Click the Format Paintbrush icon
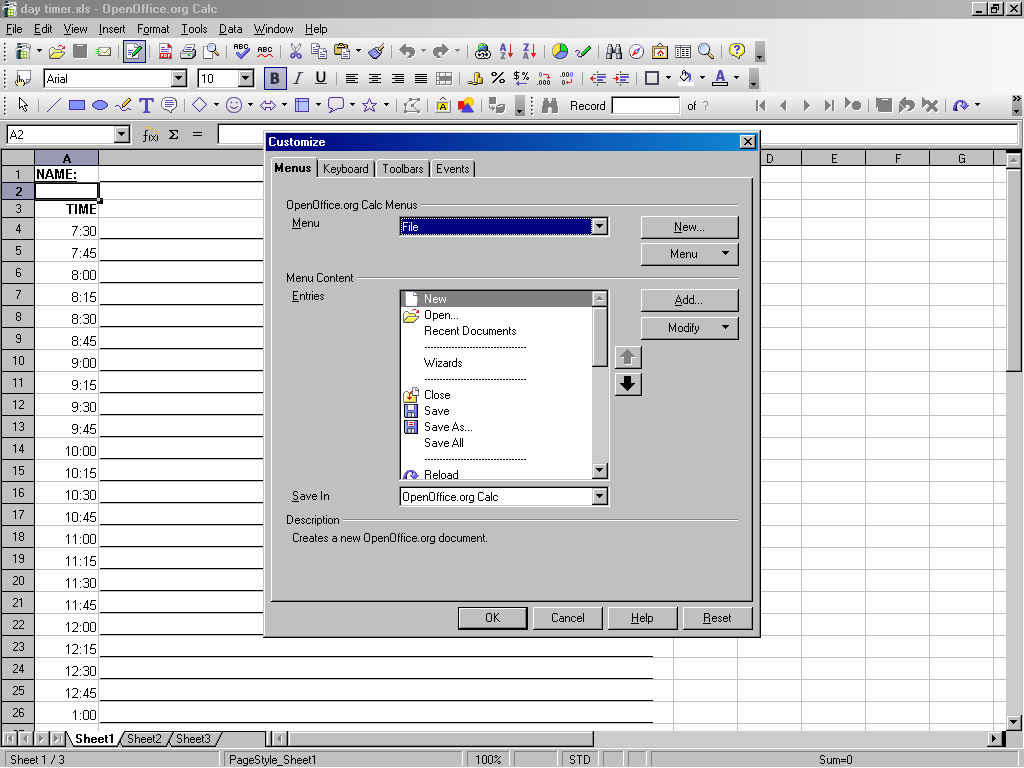Viewport: 1024px width, 768px height. (376, 51)
